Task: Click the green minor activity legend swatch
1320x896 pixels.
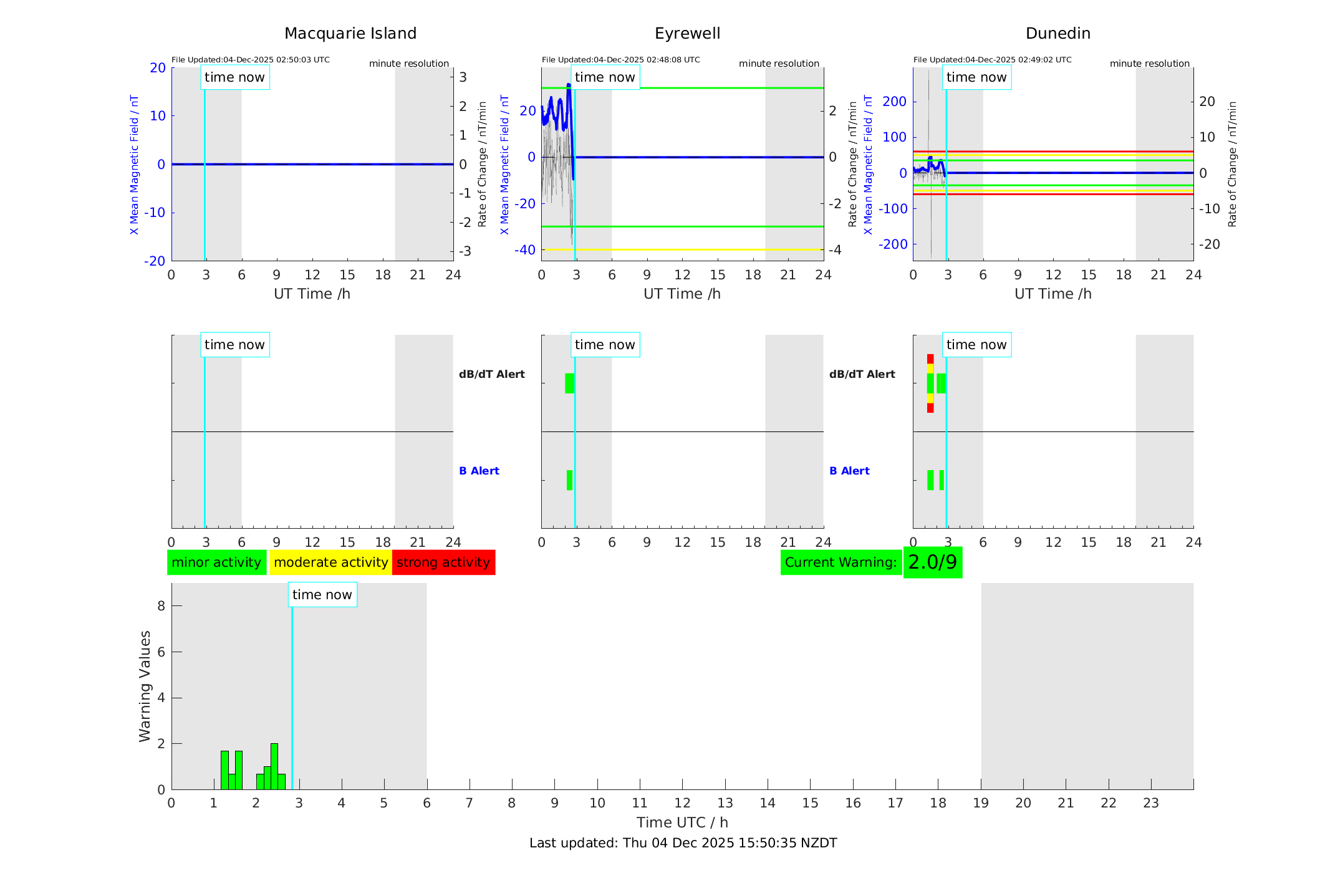Action: (216, 562)
